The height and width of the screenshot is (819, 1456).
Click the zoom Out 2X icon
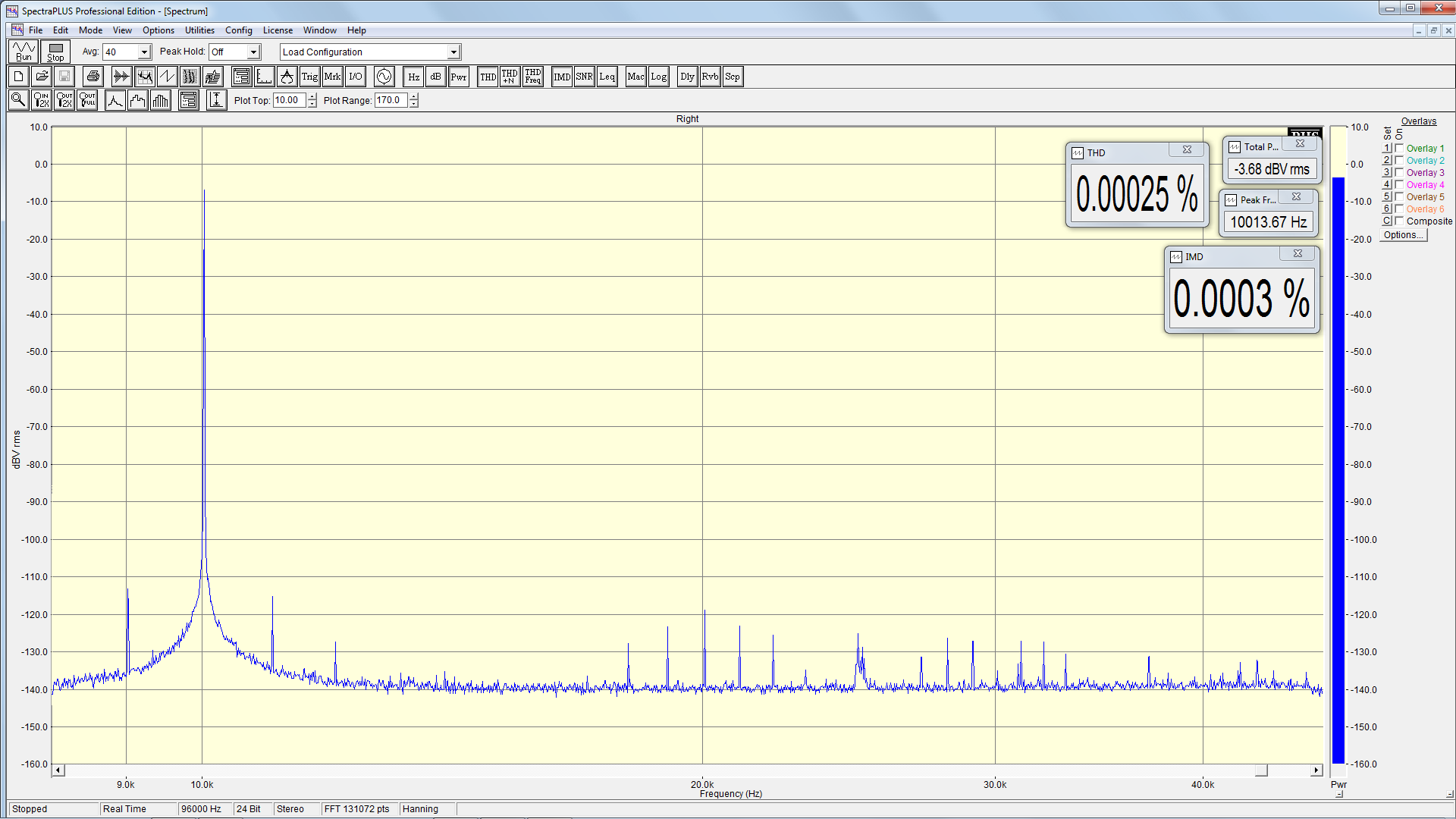pyautogui.click(x=64, y=100)
